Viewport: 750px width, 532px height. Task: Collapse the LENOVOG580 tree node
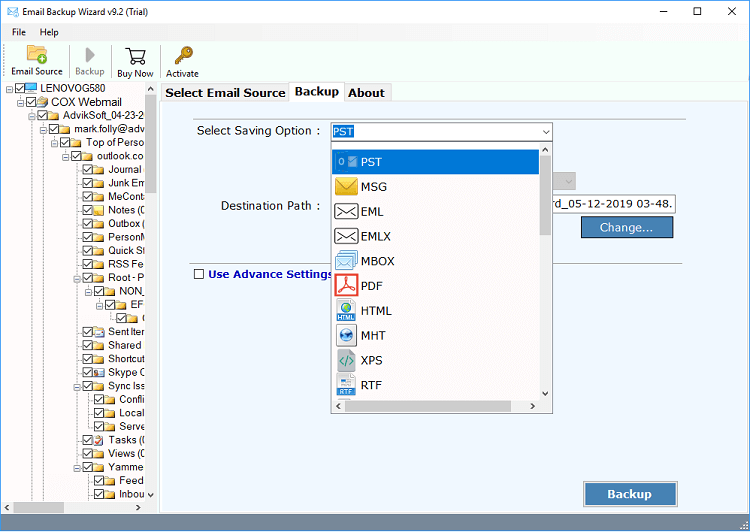[x=10, y=89]
